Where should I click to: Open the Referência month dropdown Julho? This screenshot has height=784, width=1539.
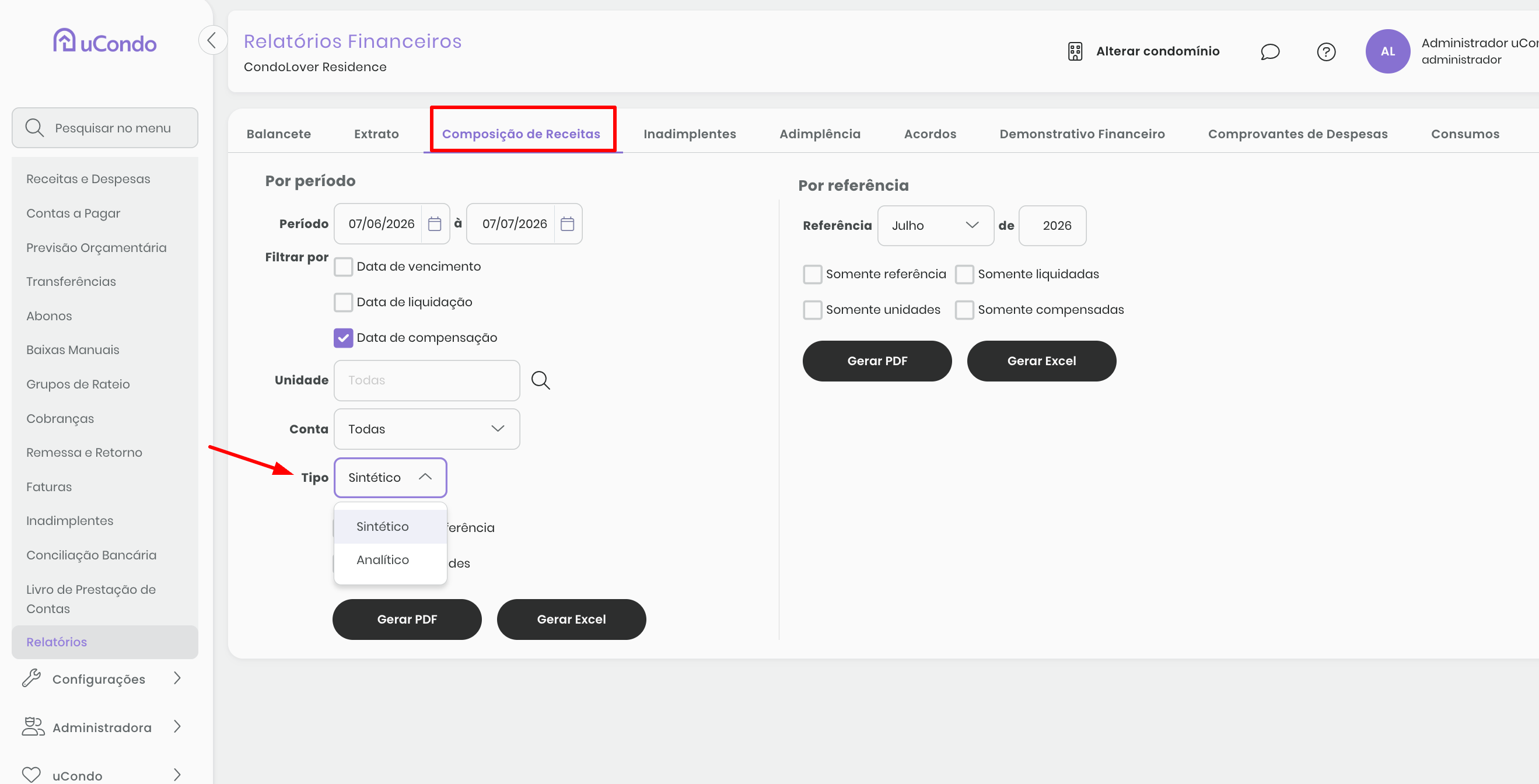[x=935, y=226]
